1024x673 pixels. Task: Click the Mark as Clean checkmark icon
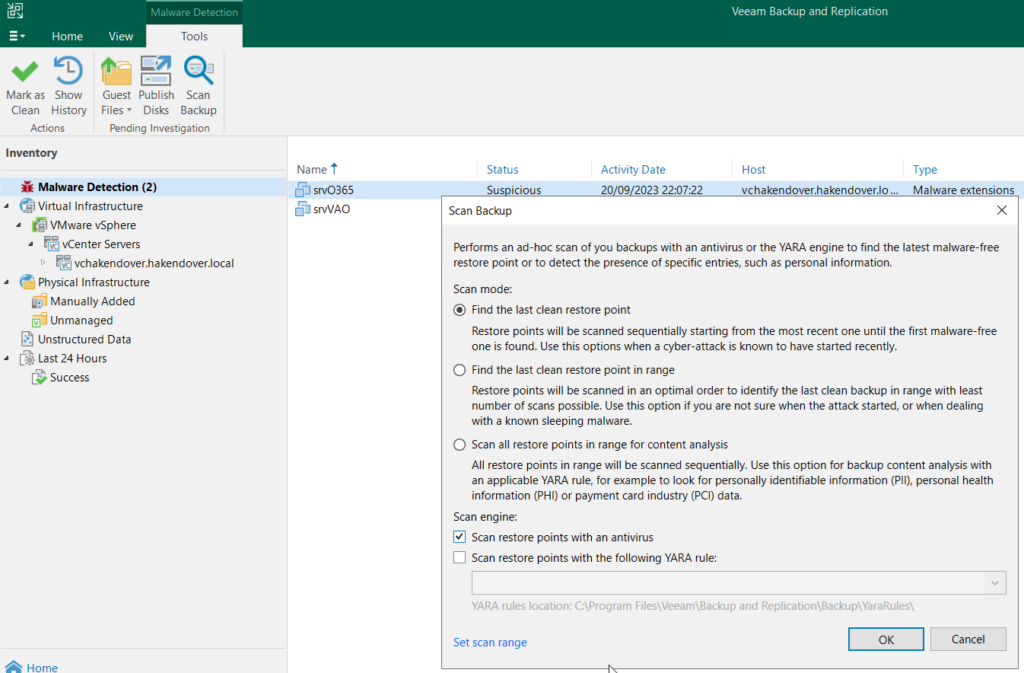coord(25,70)
